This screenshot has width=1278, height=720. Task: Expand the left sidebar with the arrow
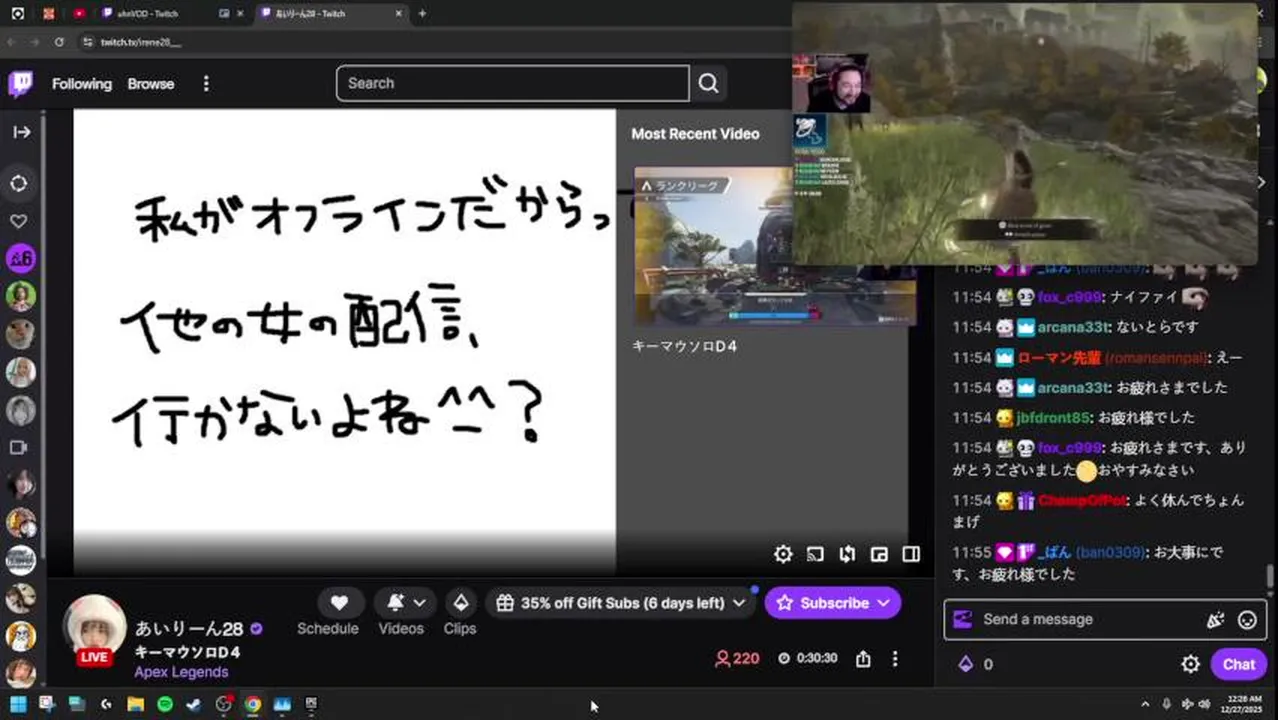click(x=21, y=132)
